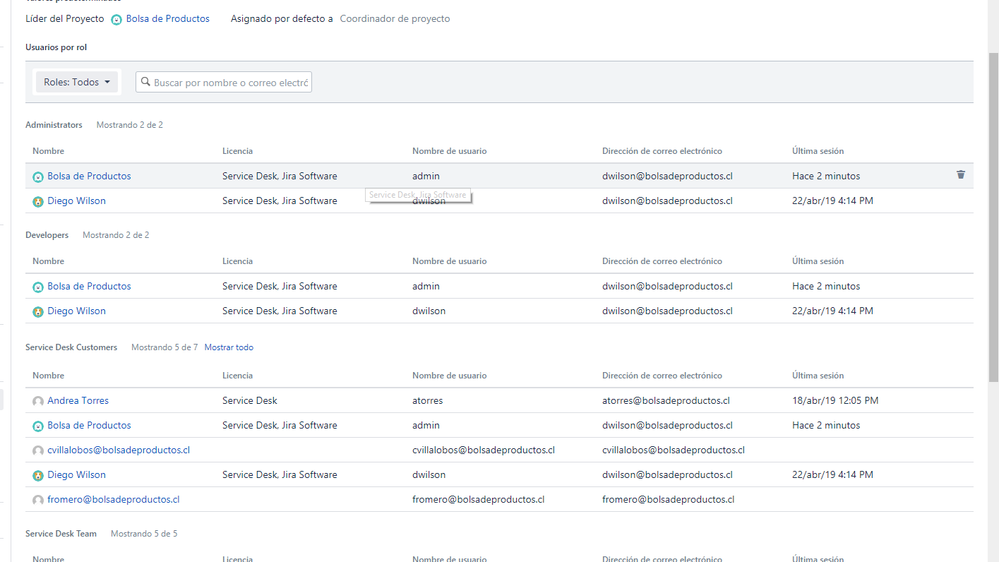
Task: Open Bolsa de Productos profile in Administrators
Action: point(89,176)
